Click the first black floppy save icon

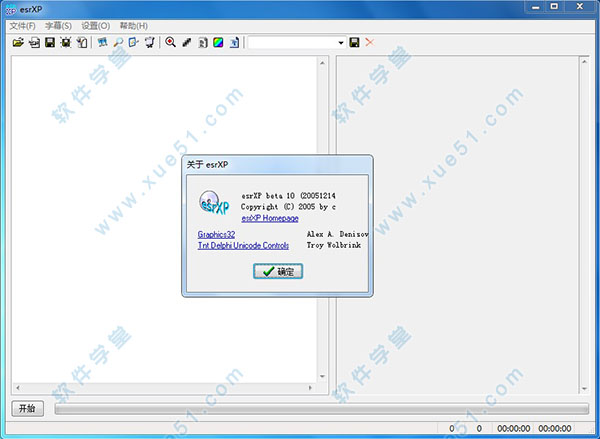click(50, 42)
